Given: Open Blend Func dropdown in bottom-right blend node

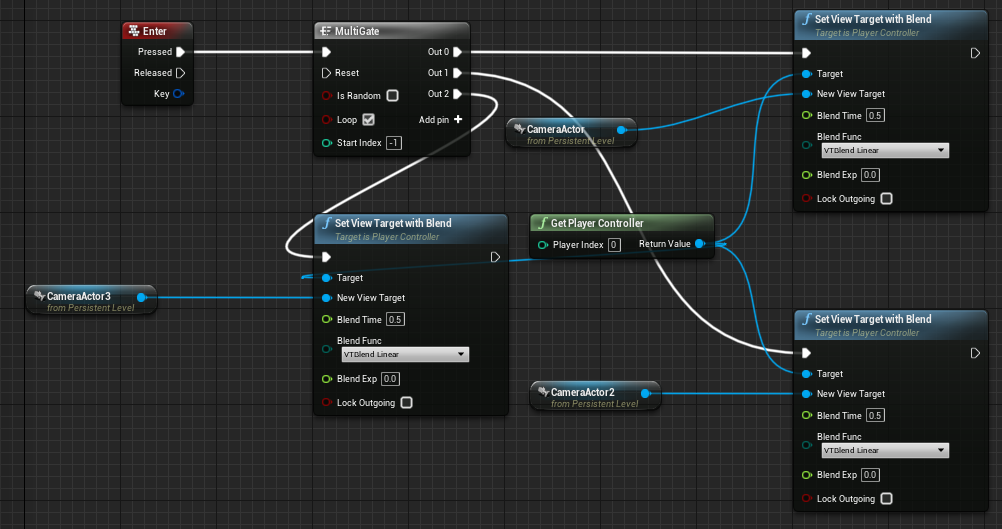Looking at the screenshot, I should 885,450.
